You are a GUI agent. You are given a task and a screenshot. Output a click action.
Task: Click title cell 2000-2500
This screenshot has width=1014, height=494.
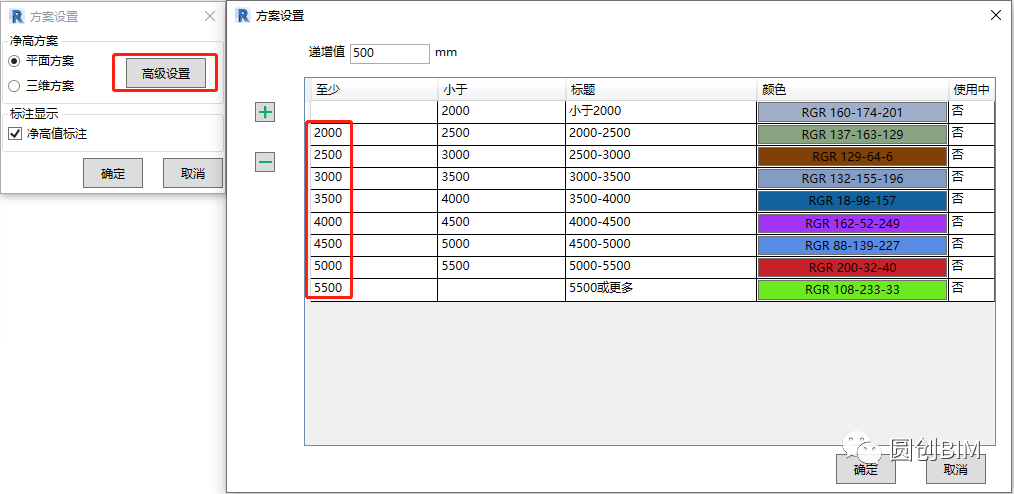pos(661,134)
